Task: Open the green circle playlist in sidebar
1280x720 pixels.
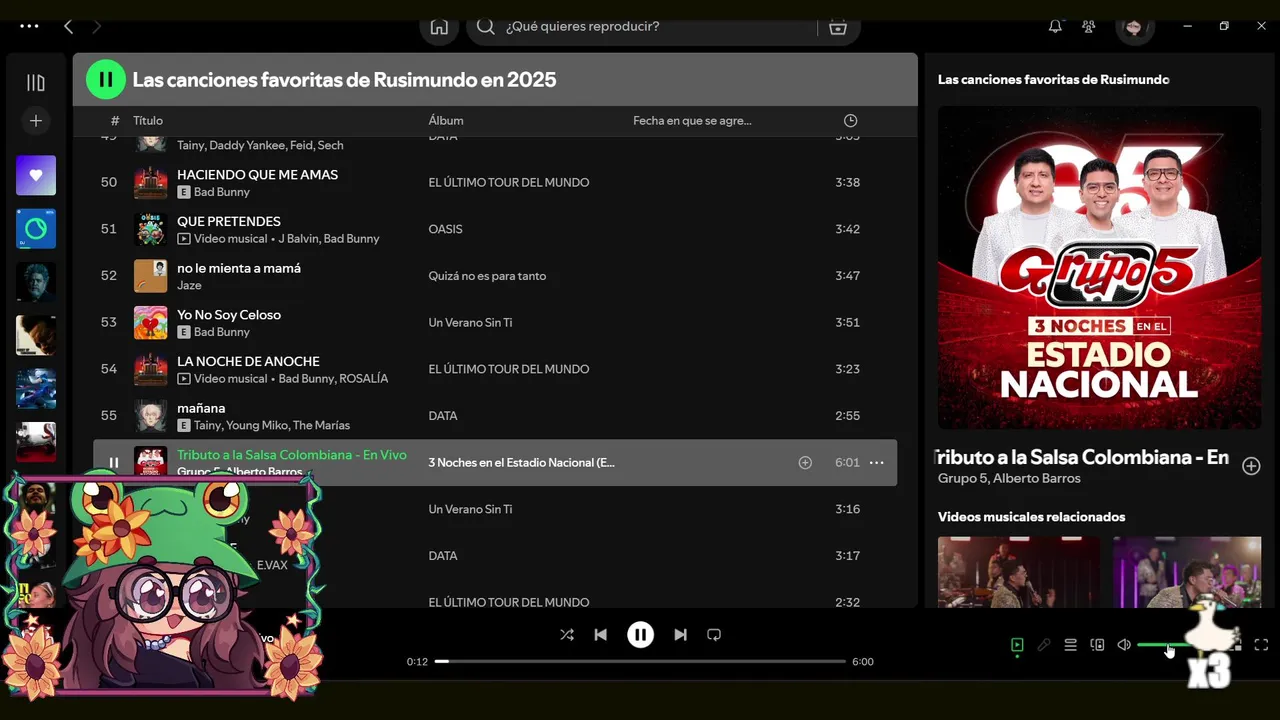Action: pos(36,229)
